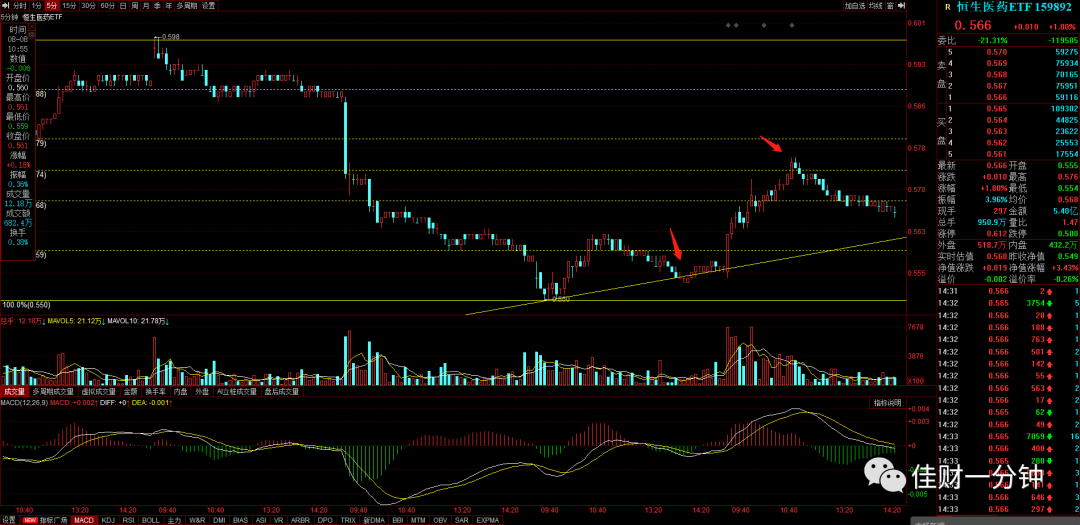Open the info box settings icon

click(x=32, y=34)
